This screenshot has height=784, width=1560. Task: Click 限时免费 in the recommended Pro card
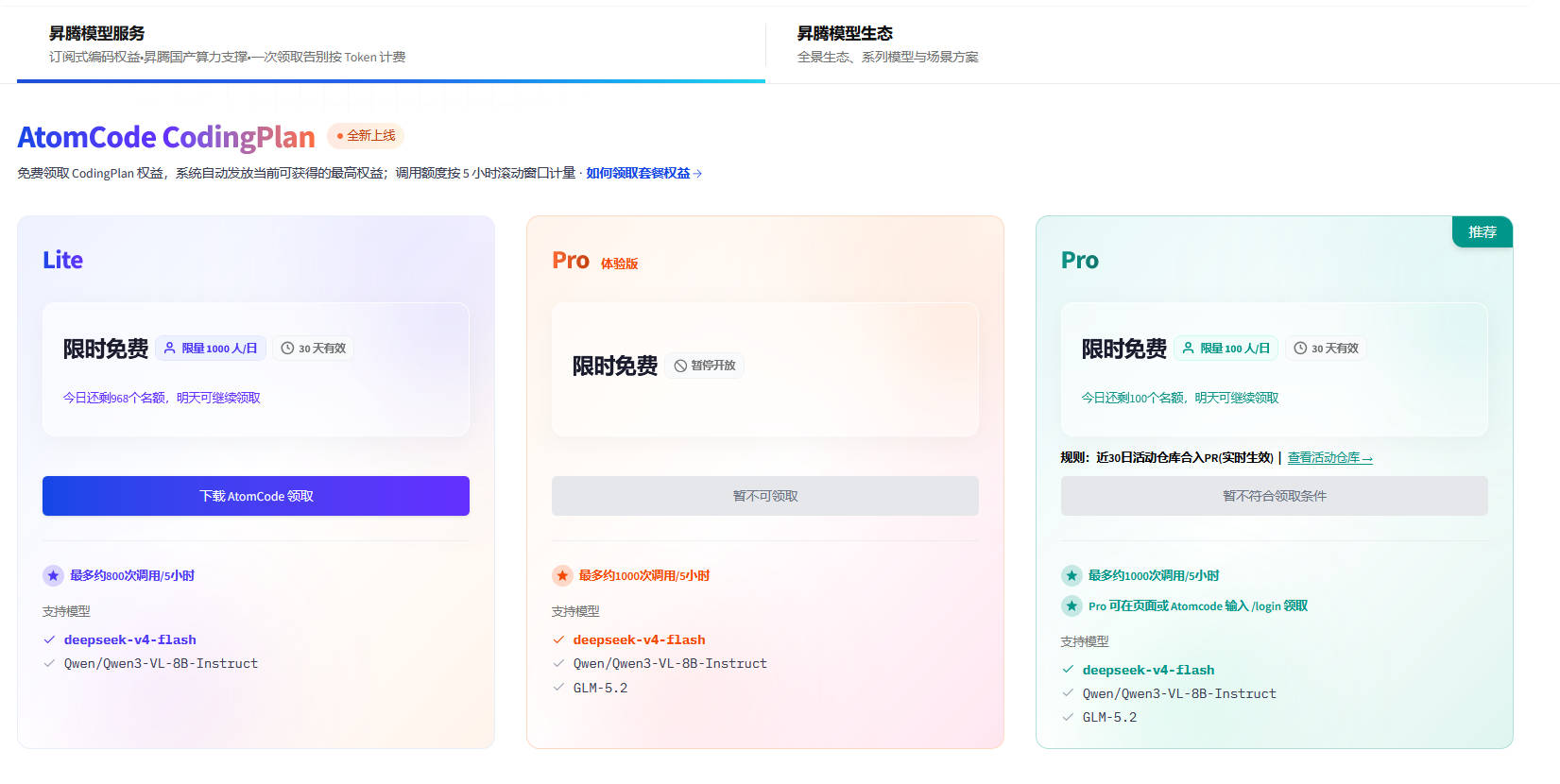pyautogui.click(x=1124, y=349)
